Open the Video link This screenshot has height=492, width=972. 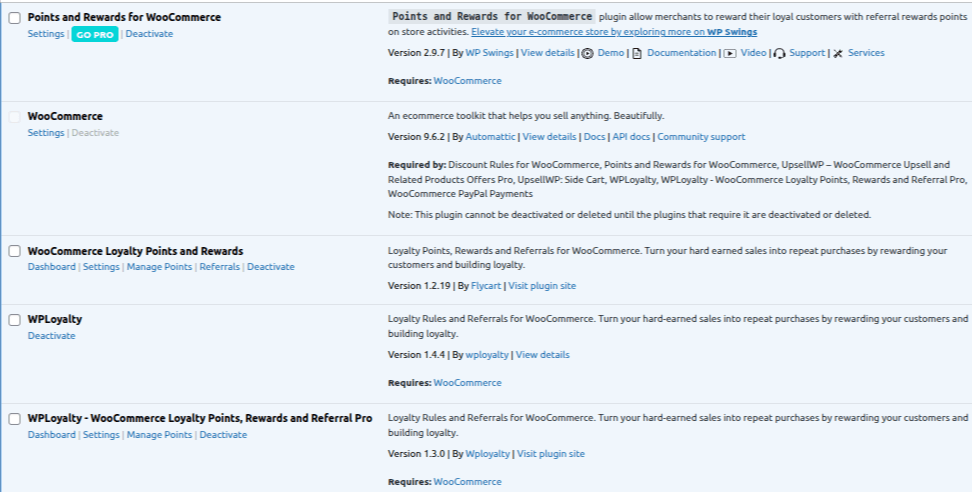pos(754,53)
